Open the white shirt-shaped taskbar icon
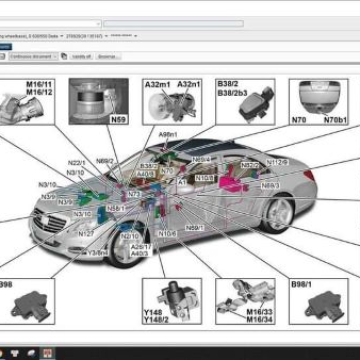 point(15,353)
